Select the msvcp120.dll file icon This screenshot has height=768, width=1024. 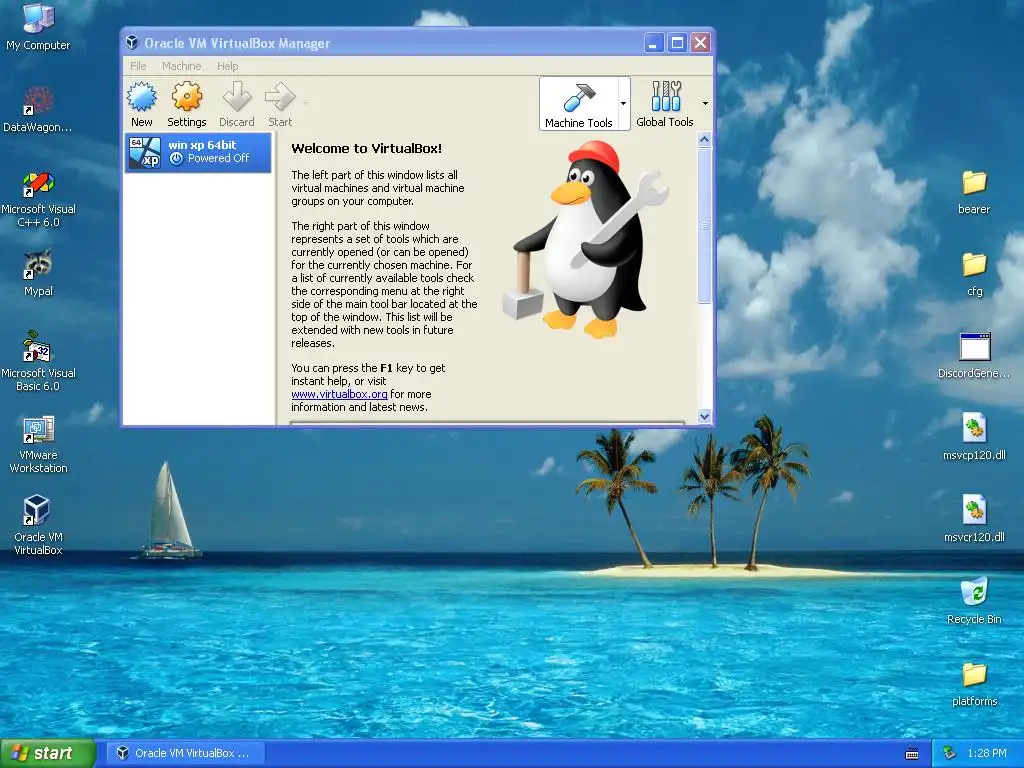974,438
